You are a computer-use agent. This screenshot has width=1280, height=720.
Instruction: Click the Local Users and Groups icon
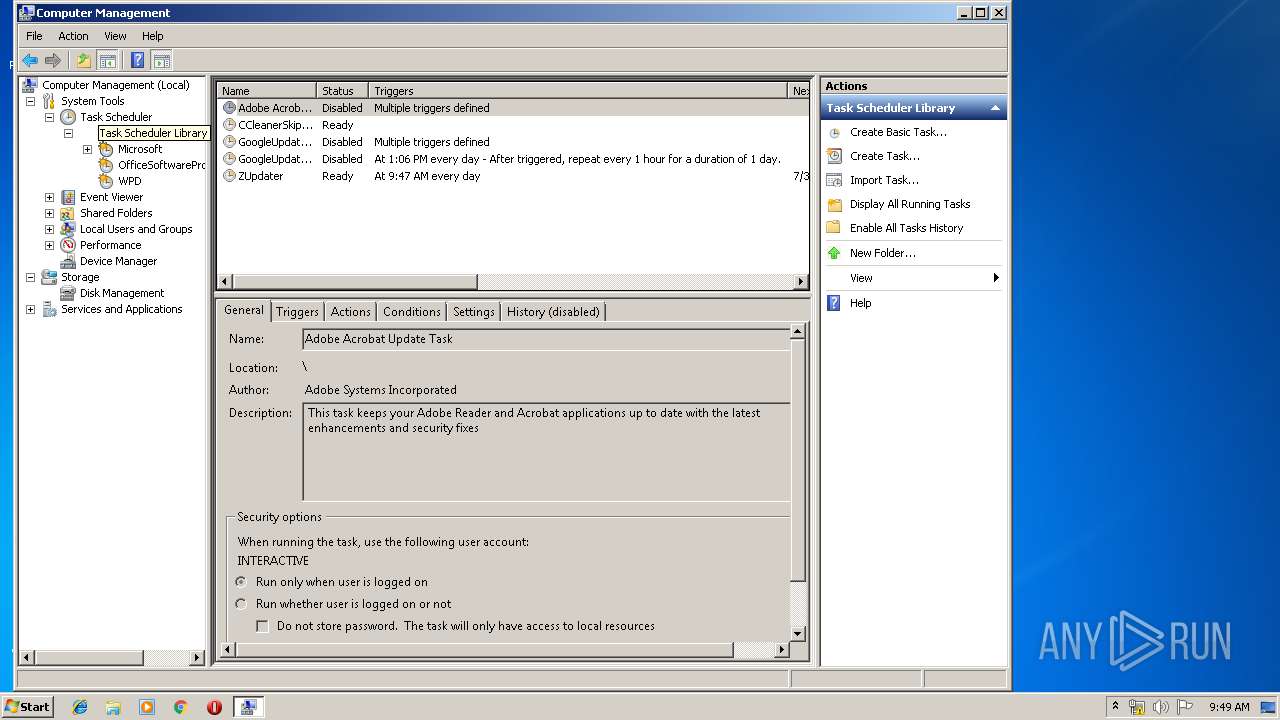pos(68,229)
